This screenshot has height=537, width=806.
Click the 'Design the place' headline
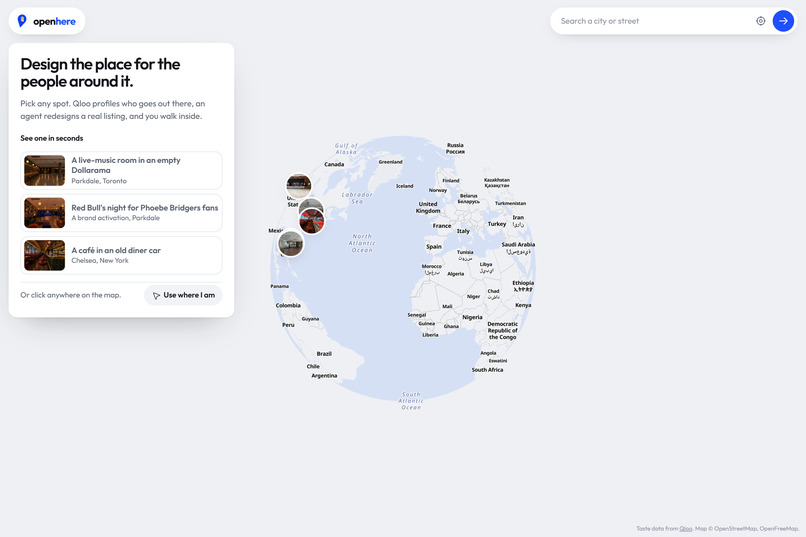click(100, 72)
